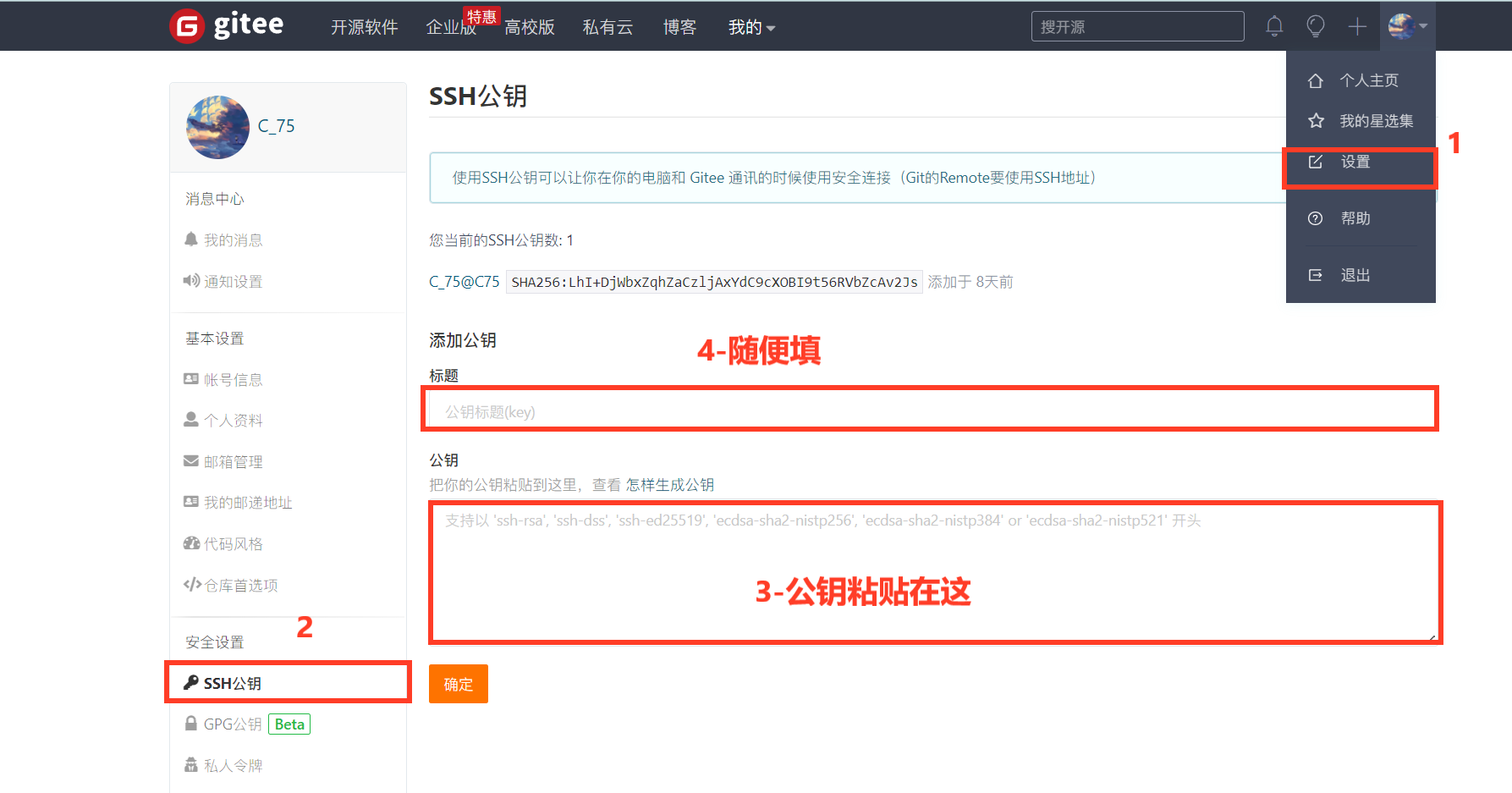Log out via the 退出 item

pos(1355,275)
